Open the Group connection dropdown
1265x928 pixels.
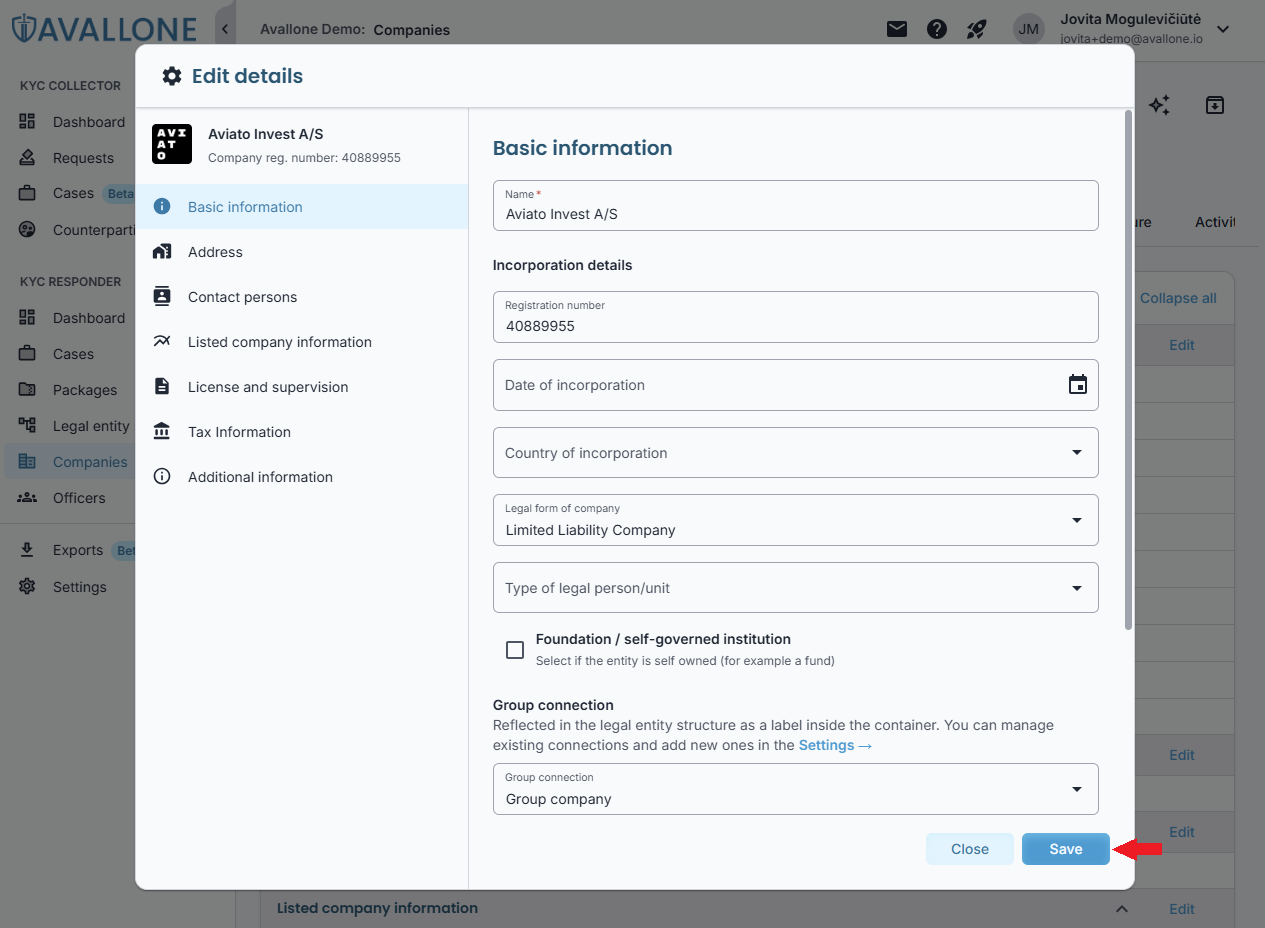click(796, 789)
